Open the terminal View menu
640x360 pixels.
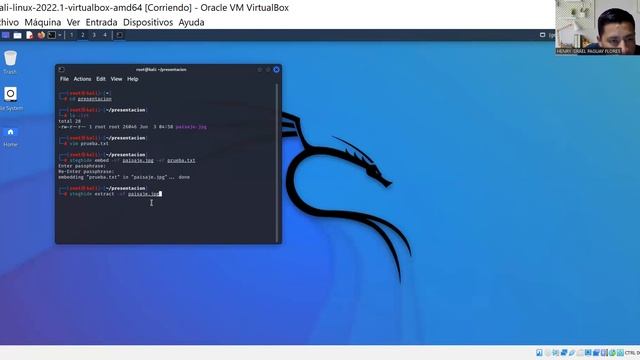click(116, 79)
